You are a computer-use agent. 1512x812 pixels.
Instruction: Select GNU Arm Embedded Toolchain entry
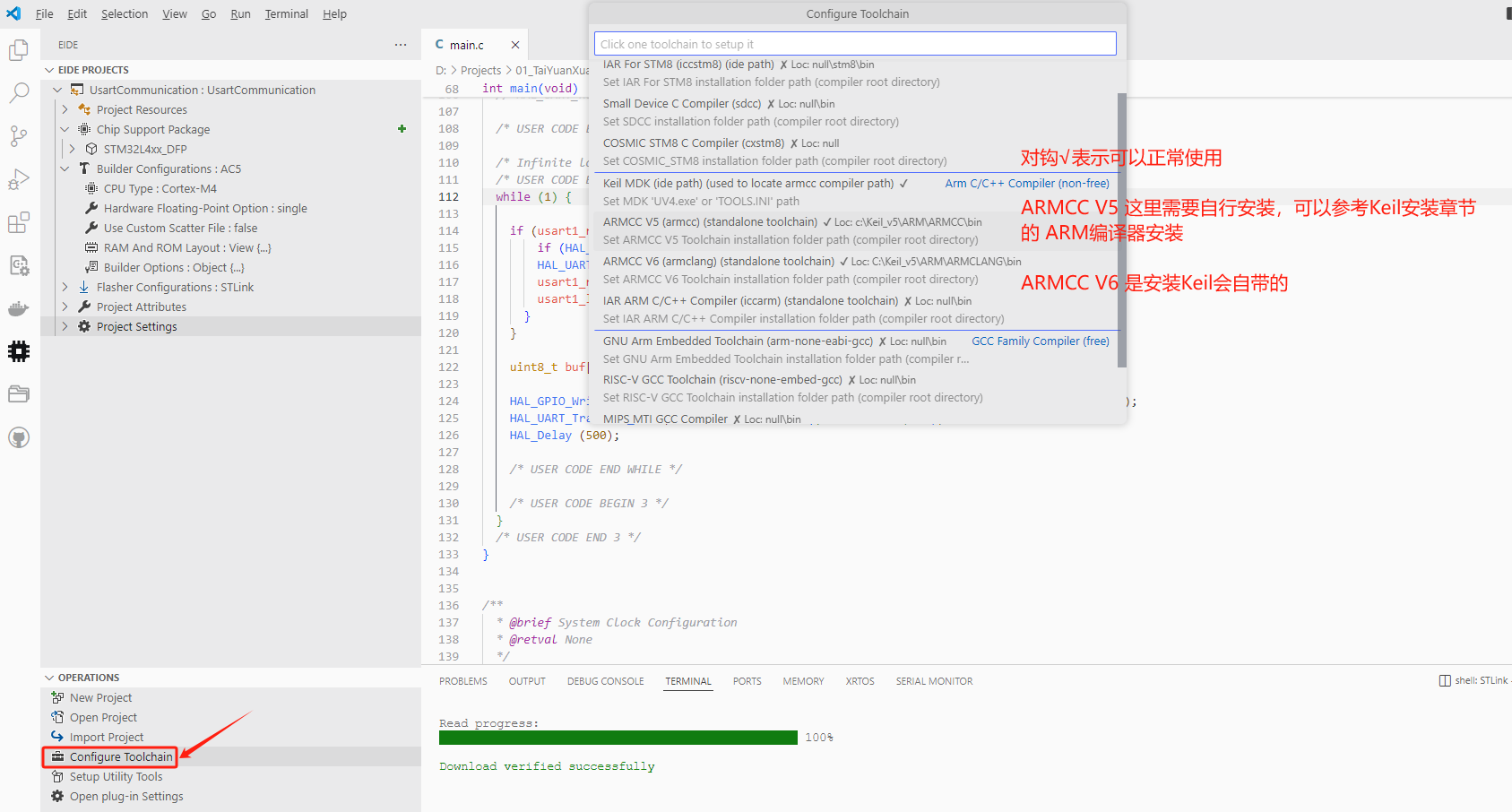pos(856,350)
